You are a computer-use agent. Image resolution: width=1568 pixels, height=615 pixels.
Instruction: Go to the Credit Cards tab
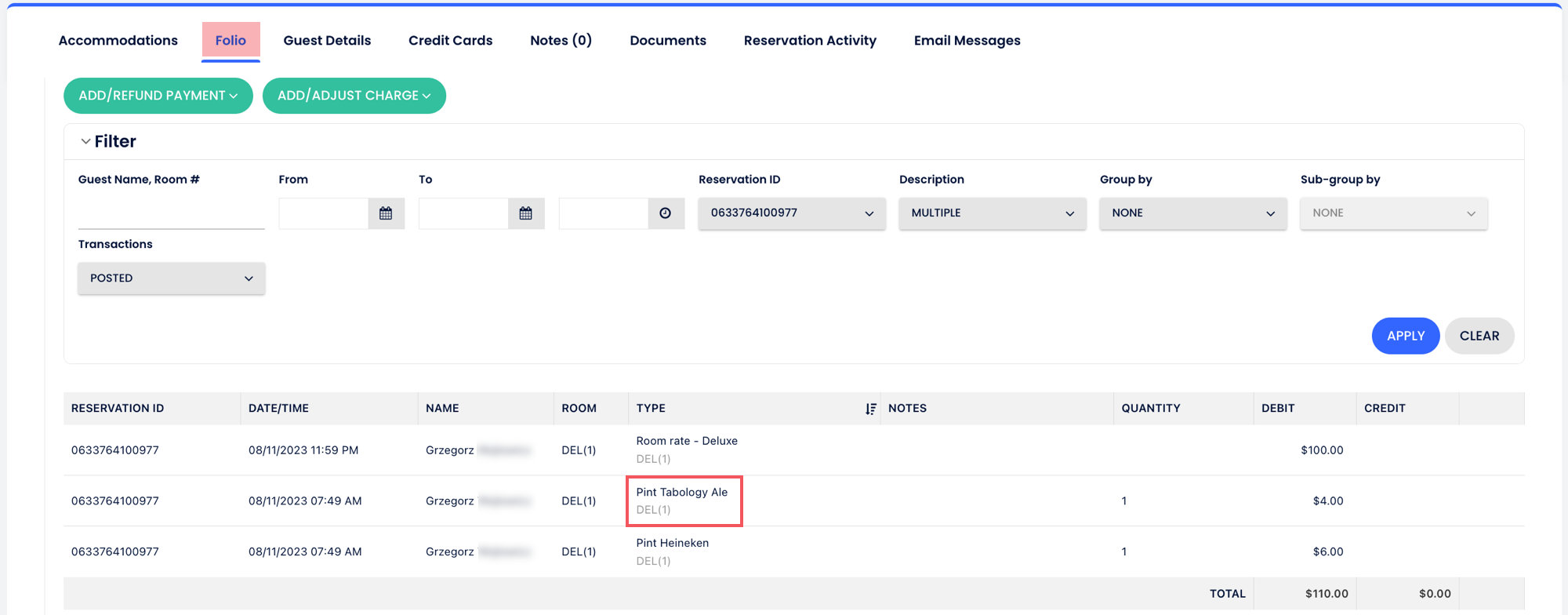[x=450, y=41]
